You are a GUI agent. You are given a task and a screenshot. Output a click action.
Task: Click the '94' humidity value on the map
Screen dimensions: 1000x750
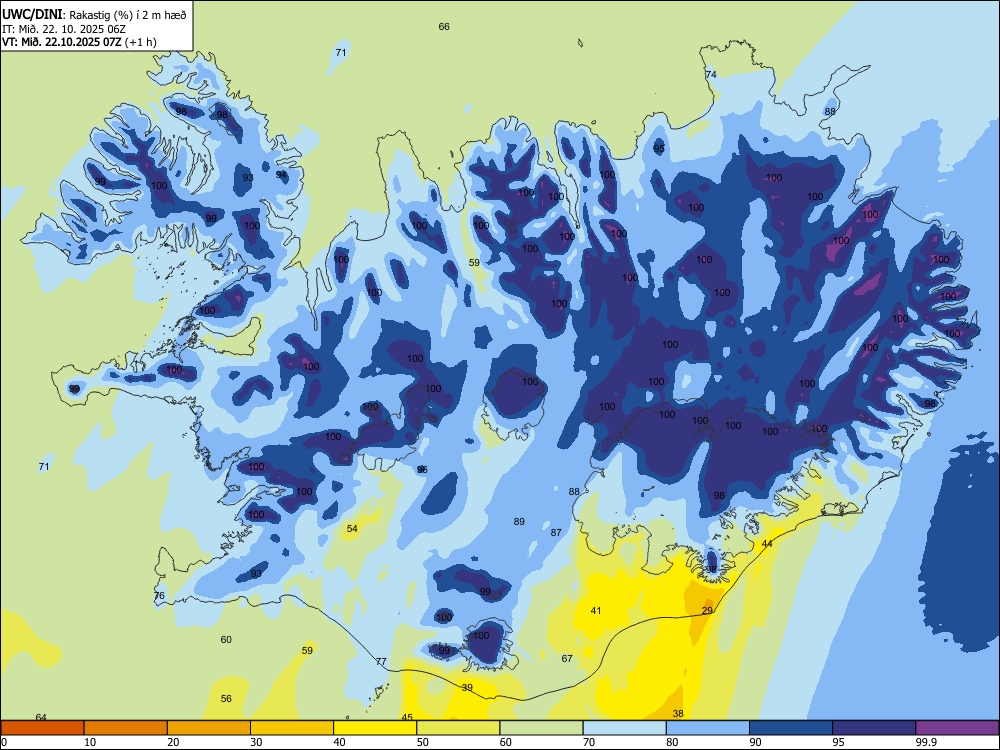point(281,174)
